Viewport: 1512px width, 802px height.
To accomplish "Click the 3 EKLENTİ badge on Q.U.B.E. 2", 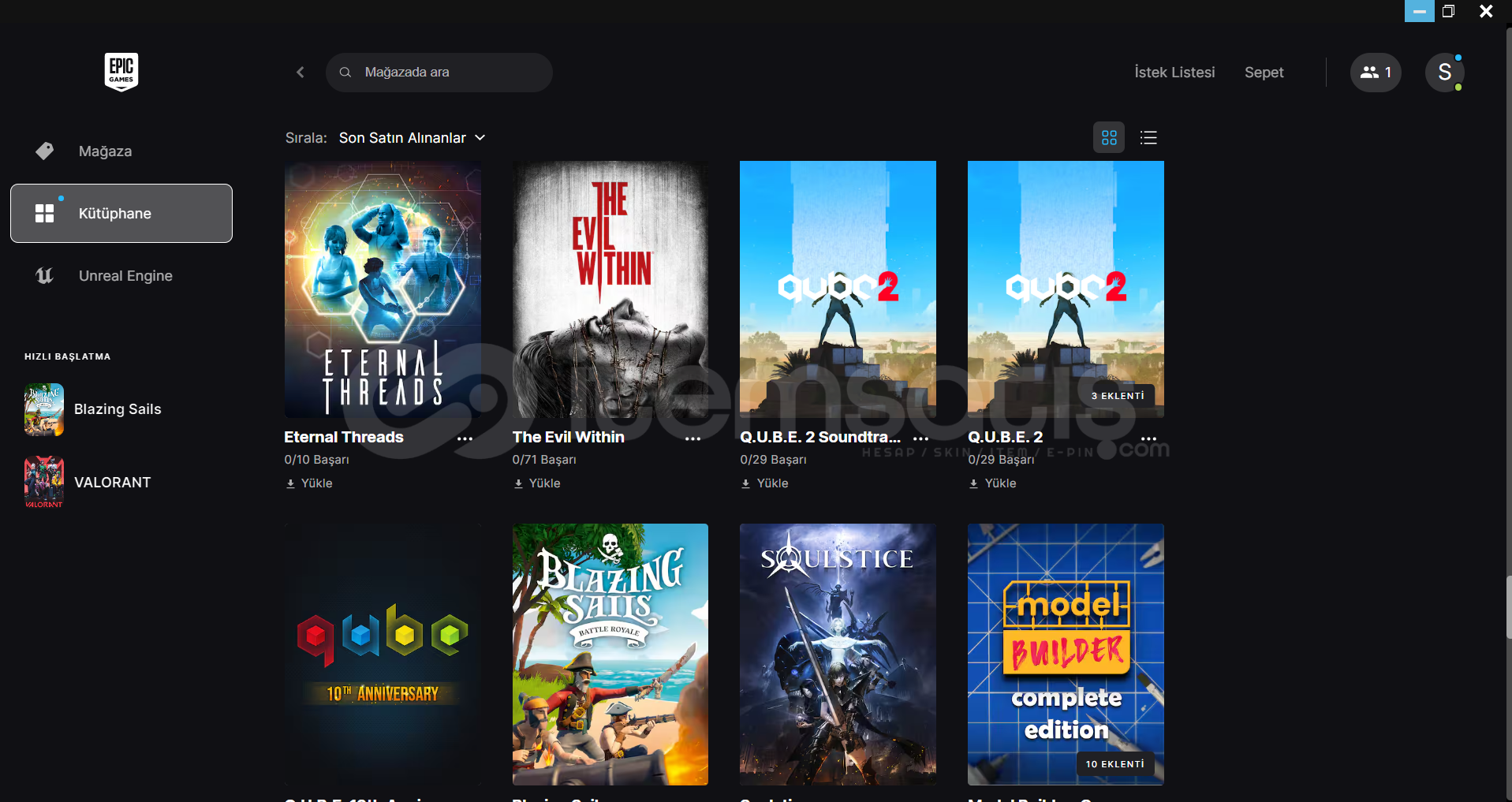I will [1118, 396].
